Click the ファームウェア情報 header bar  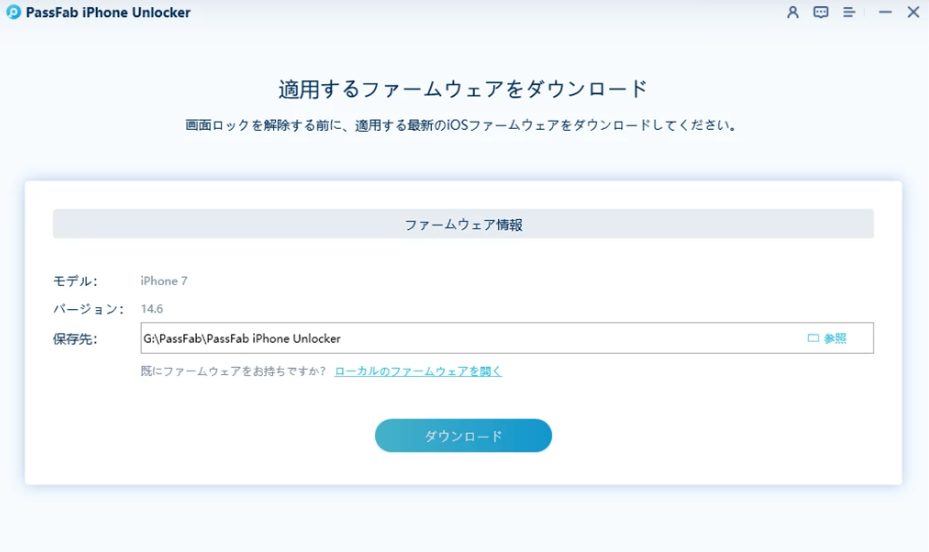point(463,224)
